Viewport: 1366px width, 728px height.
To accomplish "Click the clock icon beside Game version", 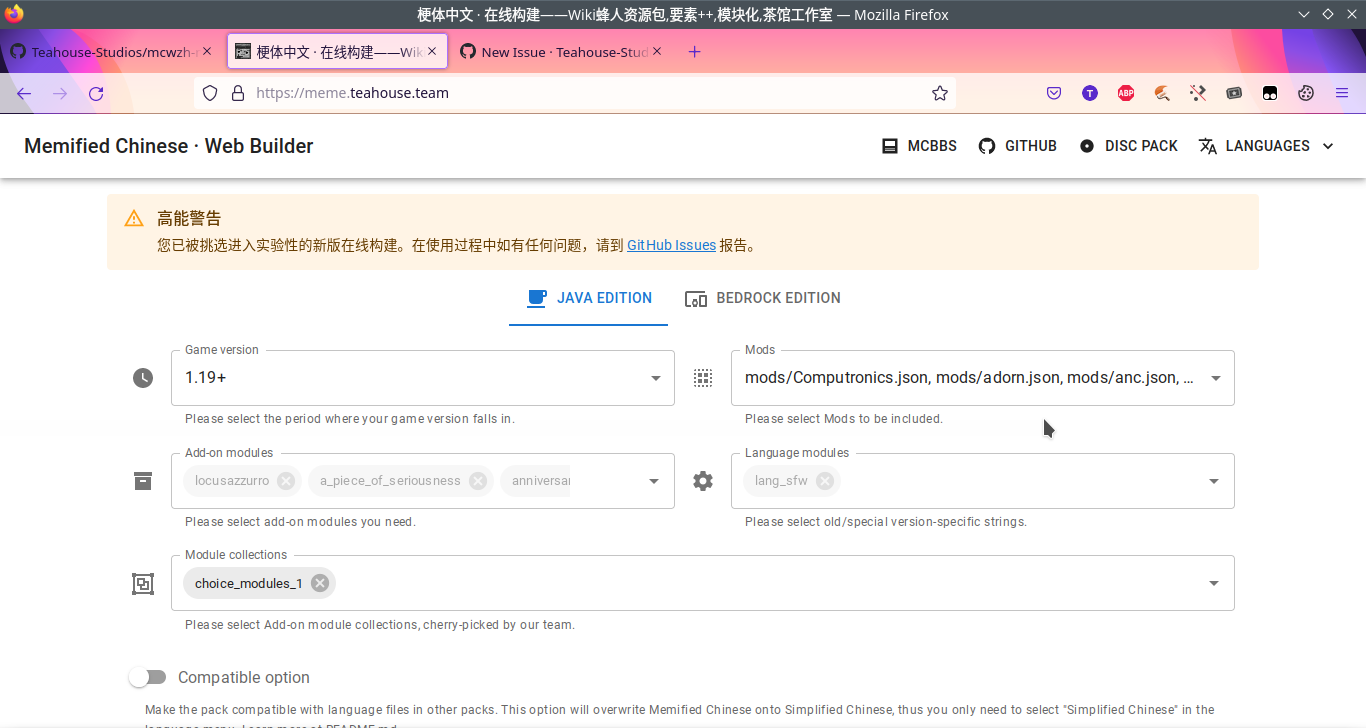I will point(142,378).
